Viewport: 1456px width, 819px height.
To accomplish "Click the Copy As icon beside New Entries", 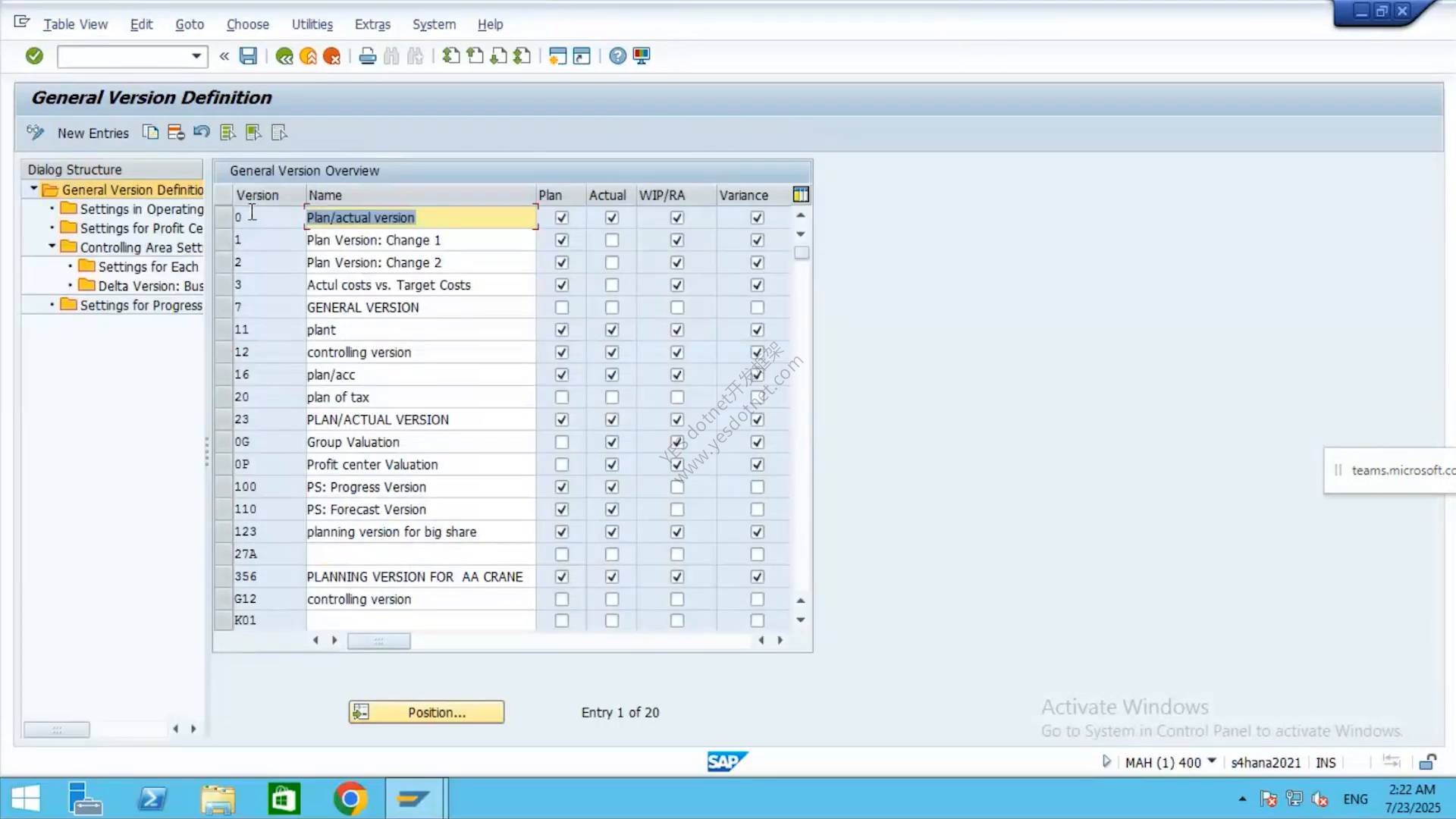I will click(x=151, y=133).
